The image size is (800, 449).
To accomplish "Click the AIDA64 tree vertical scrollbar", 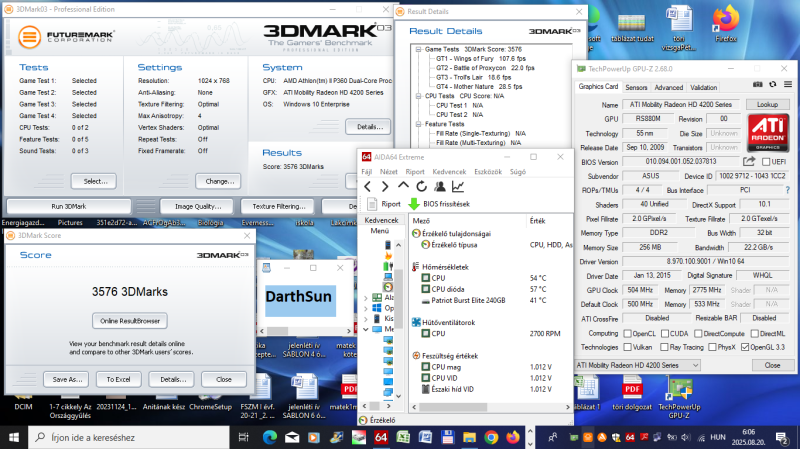I will point(398,320).
